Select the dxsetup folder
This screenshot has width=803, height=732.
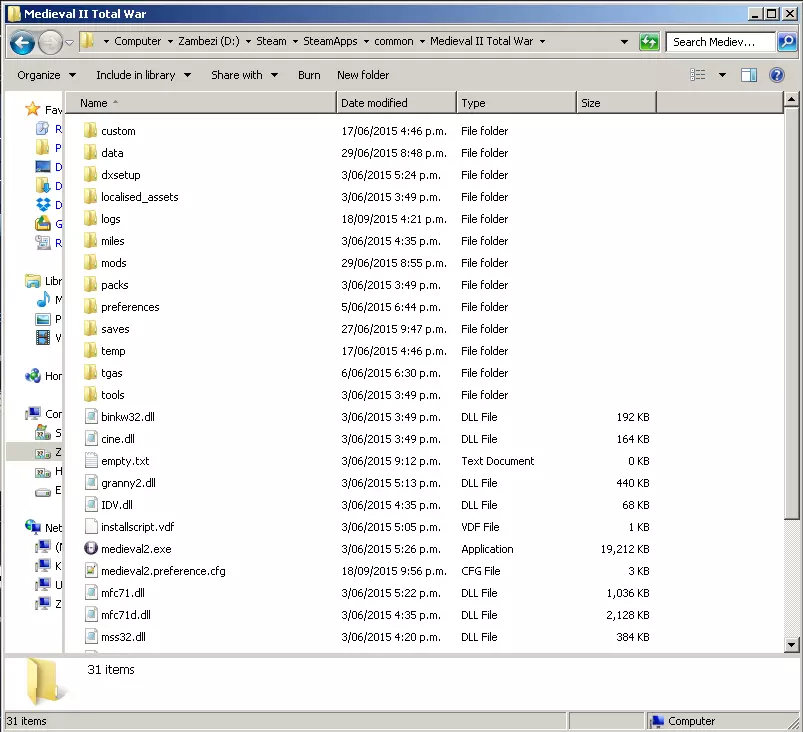point(120,175)
